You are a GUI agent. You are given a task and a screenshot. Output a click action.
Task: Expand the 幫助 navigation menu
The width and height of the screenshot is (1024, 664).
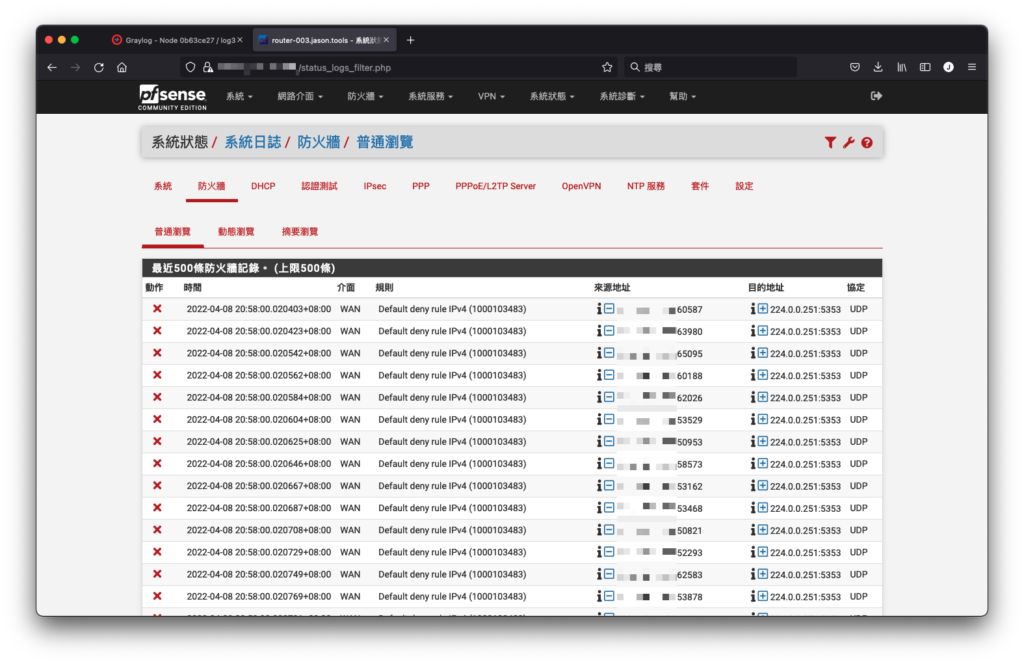click(682, 96)
